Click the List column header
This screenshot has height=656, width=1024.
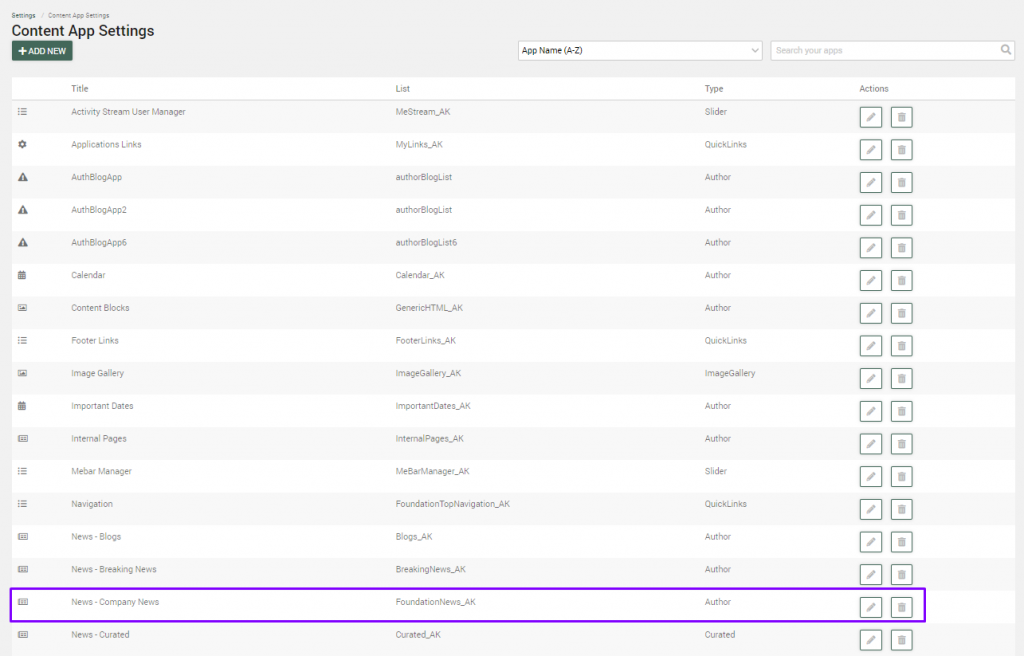(x=403, y=89)
